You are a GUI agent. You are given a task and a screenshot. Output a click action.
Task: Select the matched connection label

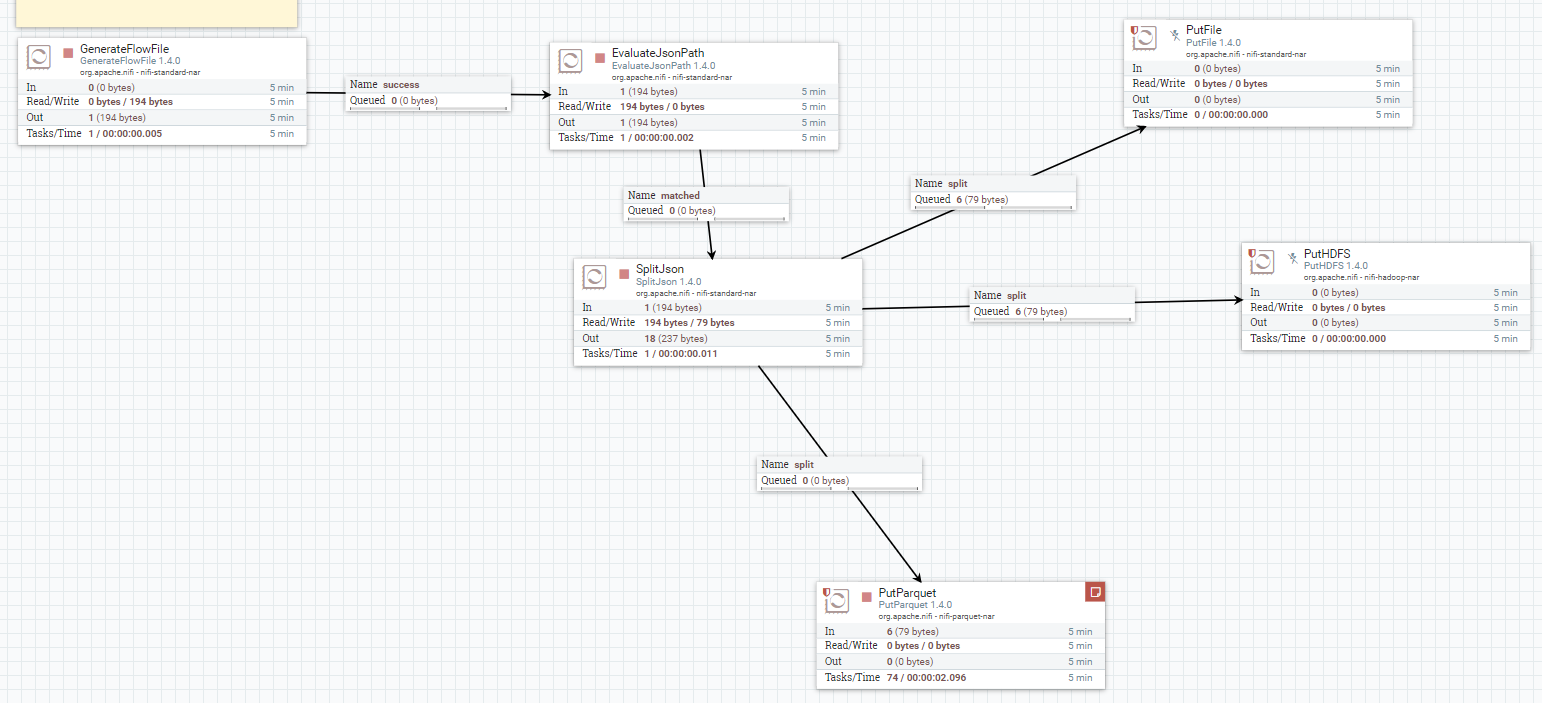pos(705,203)
